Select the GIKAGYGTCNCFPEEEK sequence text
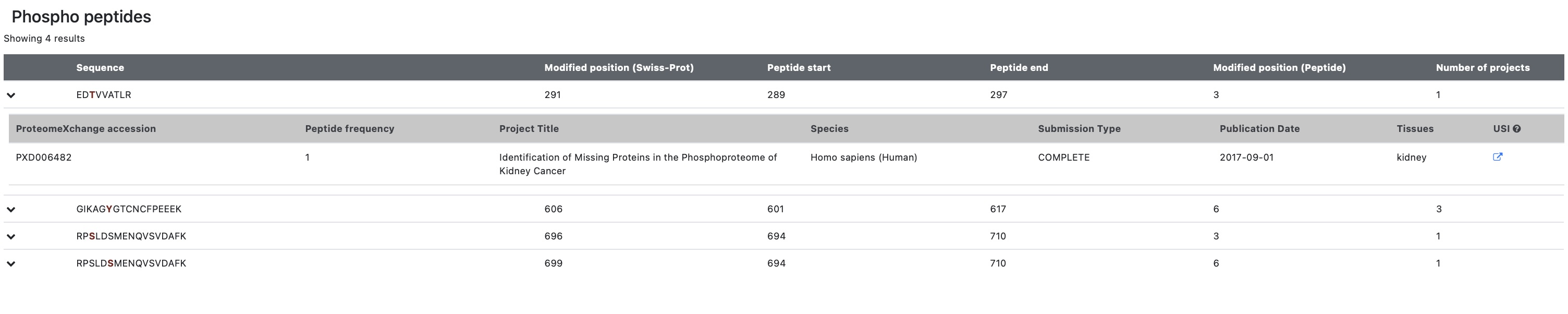Screen dimensions: 1568x314 [128, 209]
